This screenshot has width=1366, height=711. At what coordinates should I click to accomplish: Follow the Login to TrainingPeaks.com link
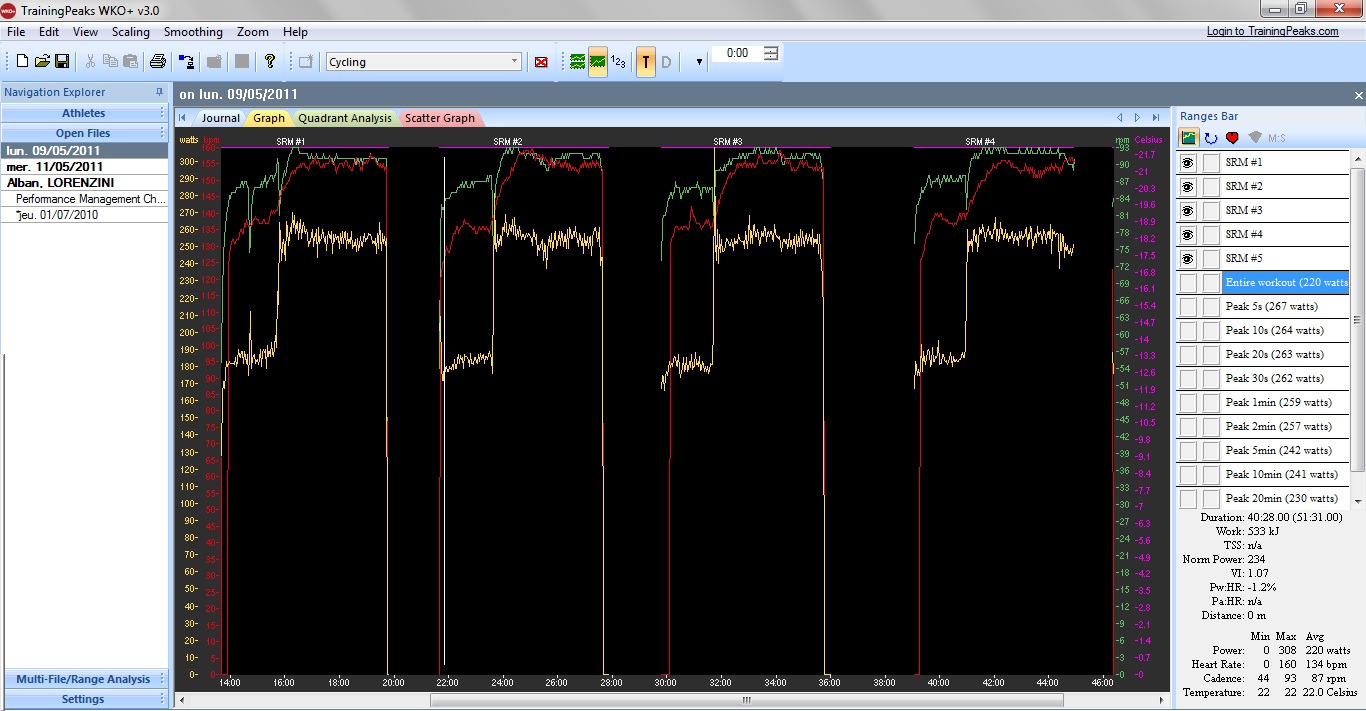[1272, 31]
